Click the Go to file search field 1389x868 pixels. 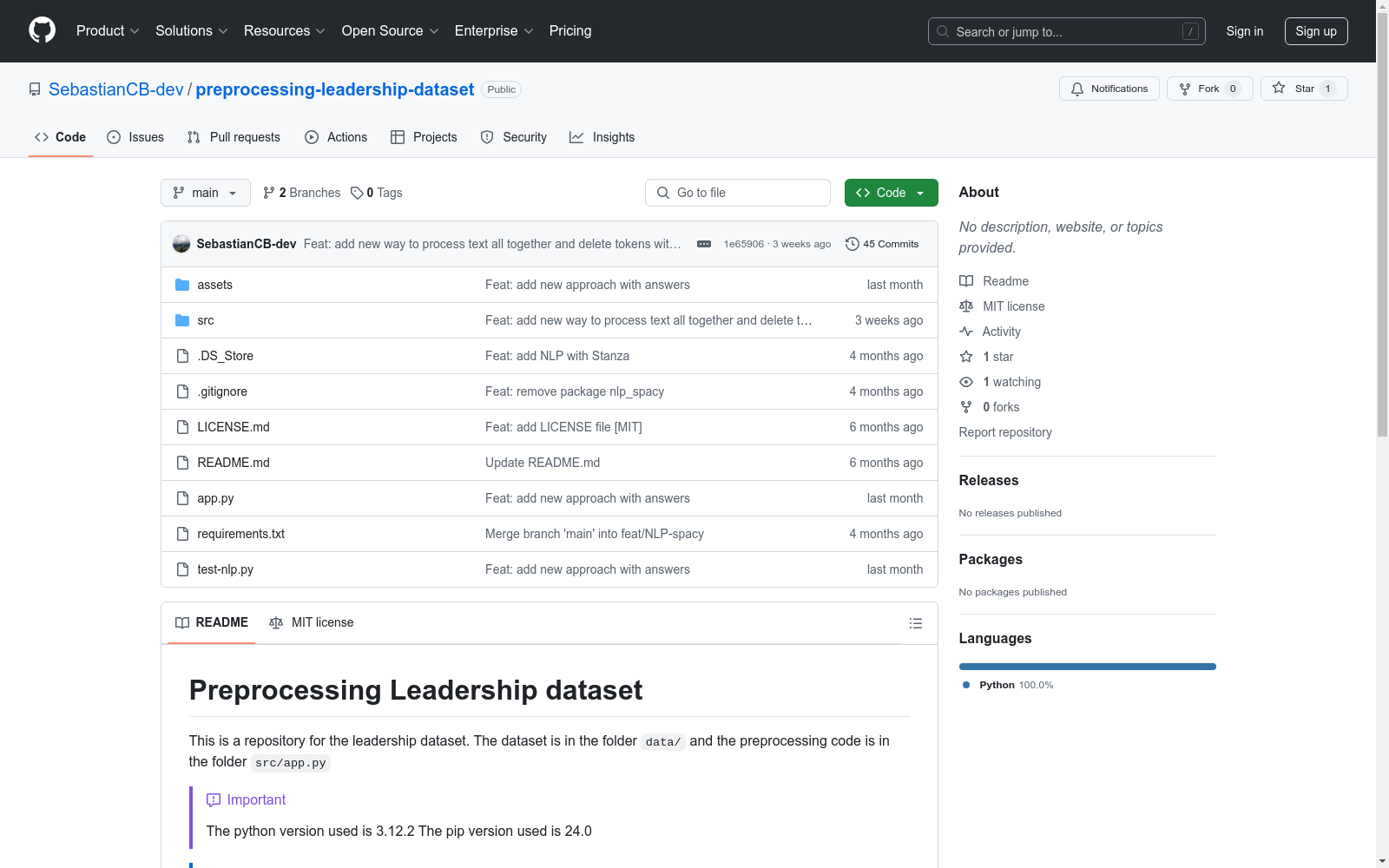click(738, 193)
